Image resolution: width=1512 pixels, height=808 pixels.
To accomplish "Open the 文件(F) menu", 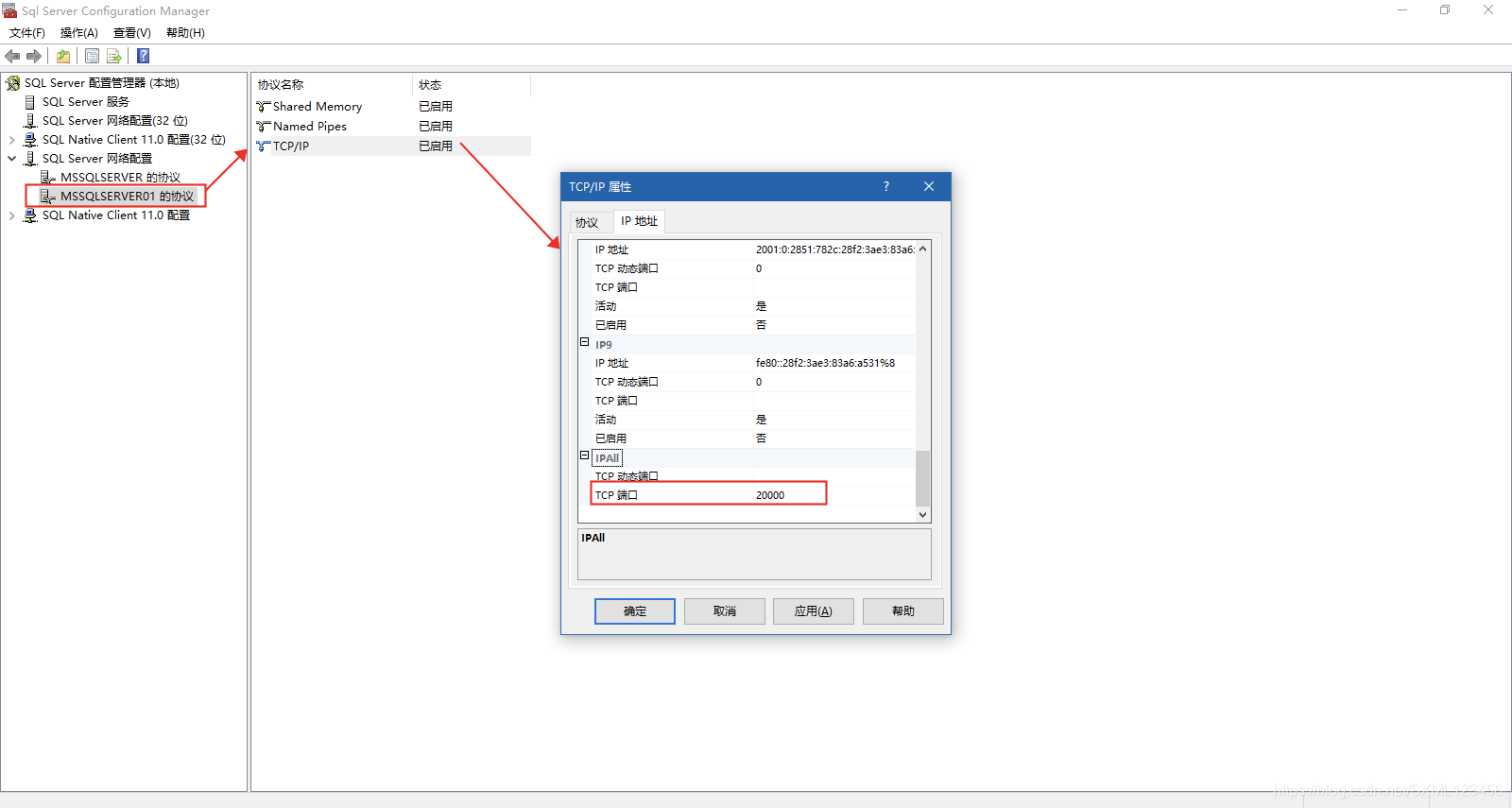I will click(27, 33).
